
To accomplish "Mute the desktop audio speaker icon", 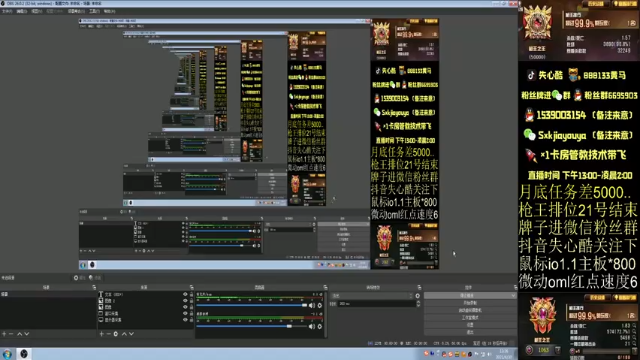I will pyautogui.click(x=312, y=305).
